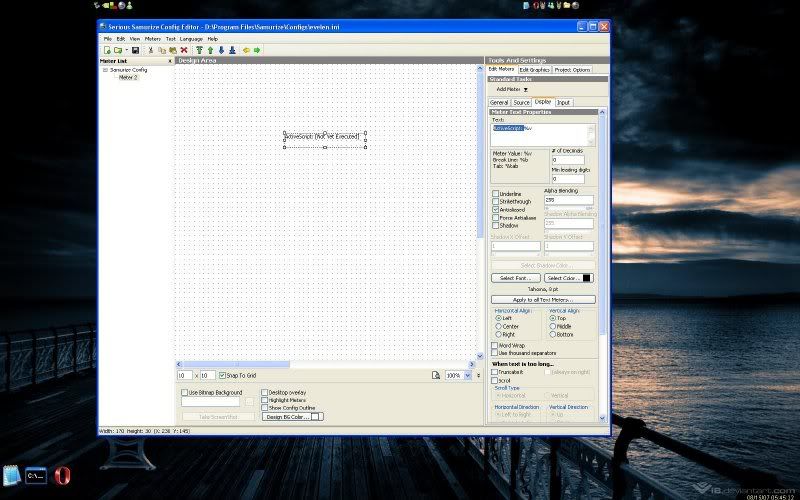The height and width of the screenshot is (500, 800).
Task: Enable Use thousand separators checkbox
Action: [494, 353]
